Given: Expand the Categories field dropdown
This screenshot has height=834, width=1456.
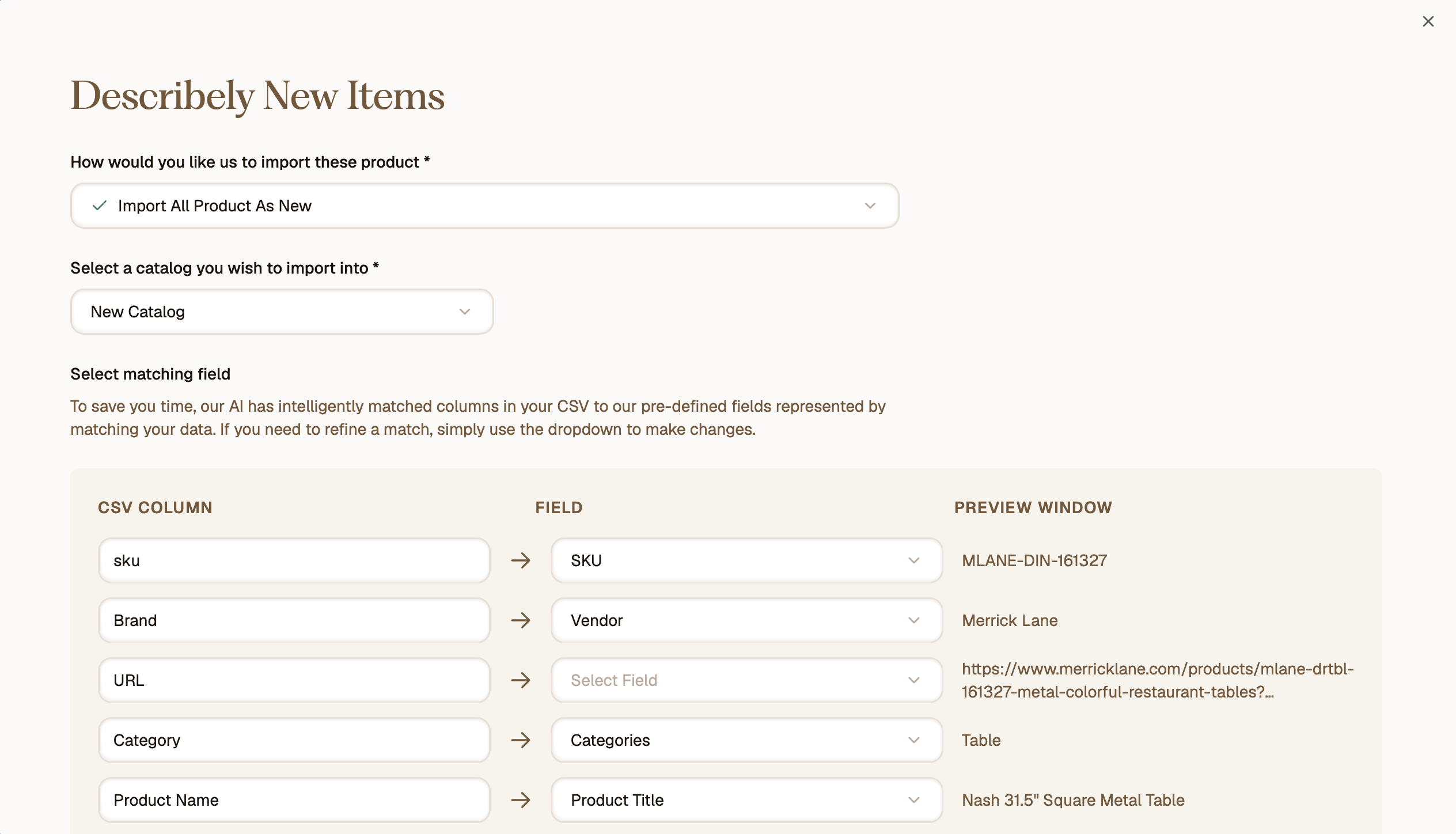Looking at the screenshot, I should point(746,740).
